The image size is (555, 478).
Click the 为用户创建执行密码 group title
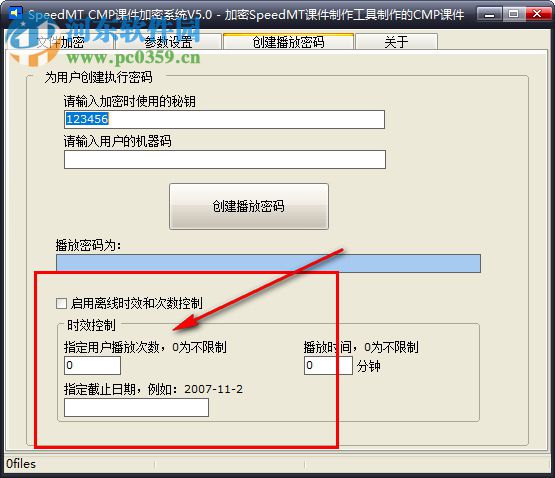coord(98,77)
